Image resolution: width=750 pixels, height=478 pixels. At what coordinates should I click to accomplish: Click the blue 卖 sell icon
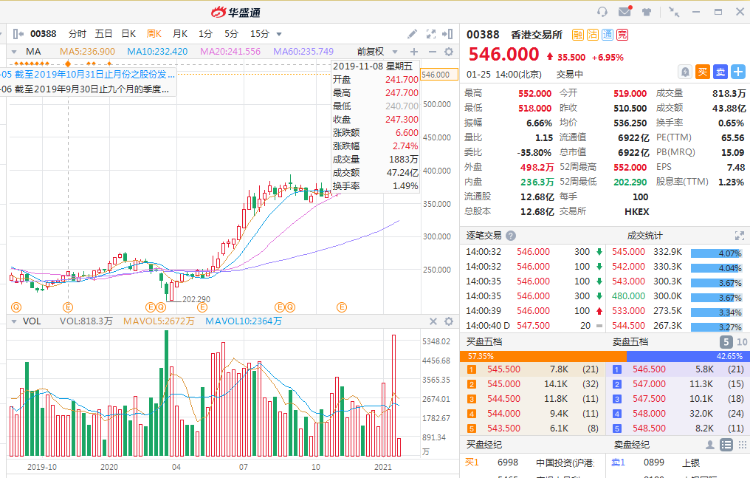pyautogui.click(x=719, y=71)
